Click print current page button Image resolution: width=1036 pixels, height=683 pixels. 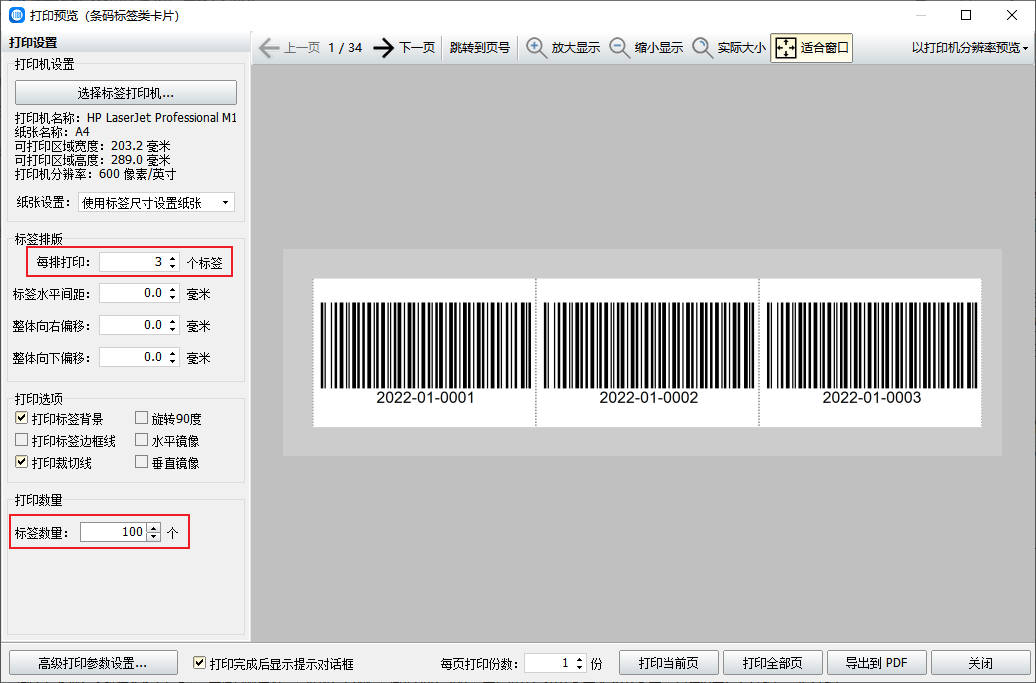click(x=669, y=663)
